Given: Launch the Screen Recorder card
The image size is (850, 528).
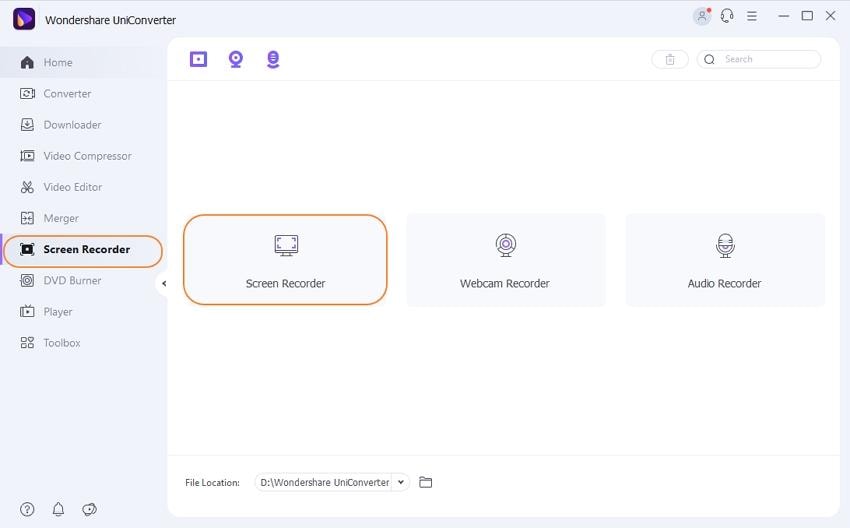Looking at the screenshot, I should (285, 260).
